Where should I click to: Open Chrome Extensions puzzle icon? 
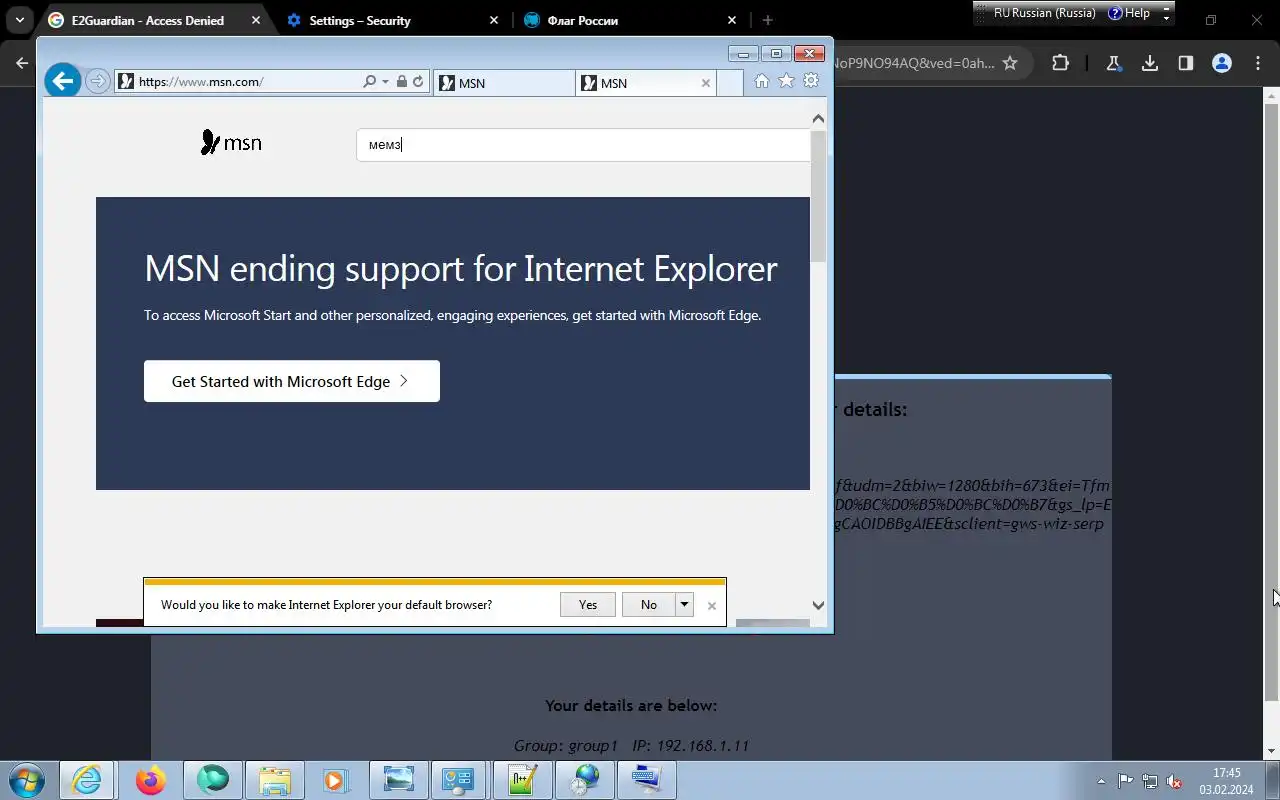[x=1060, y=63]
